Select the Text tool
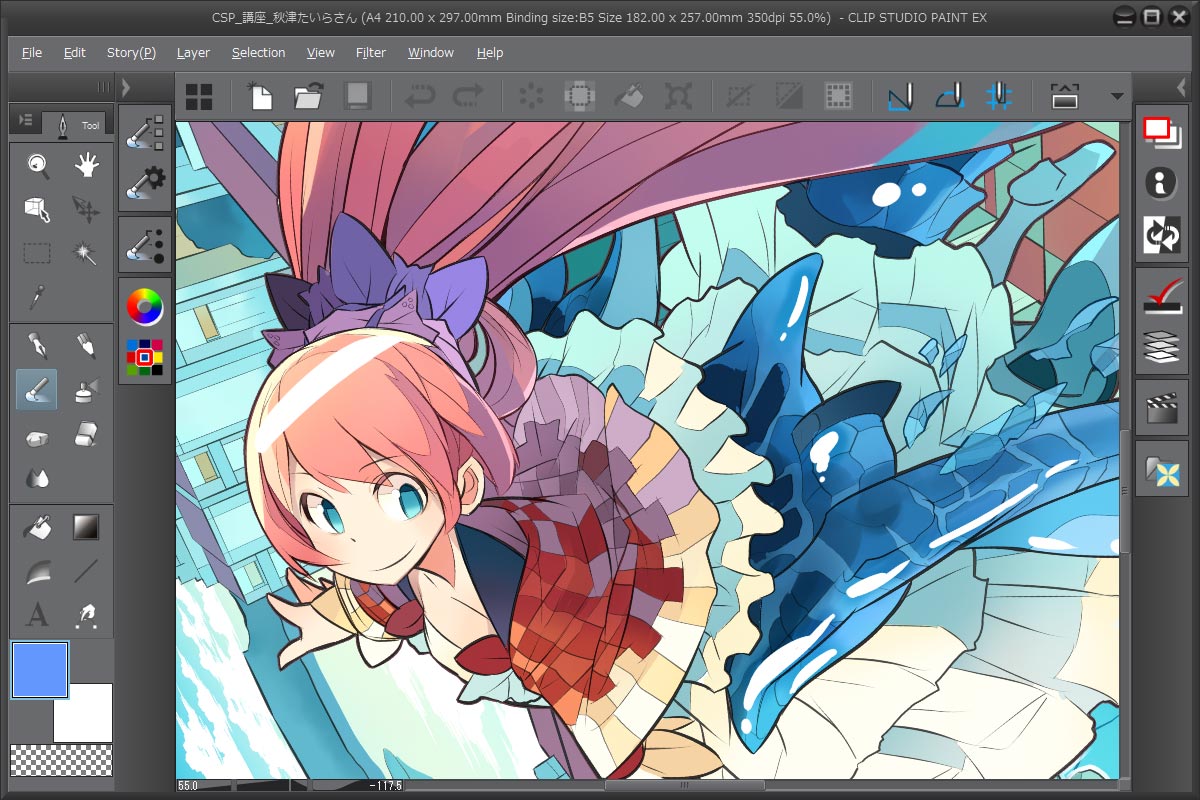The image size is (1200, 800). coord(37,613)
